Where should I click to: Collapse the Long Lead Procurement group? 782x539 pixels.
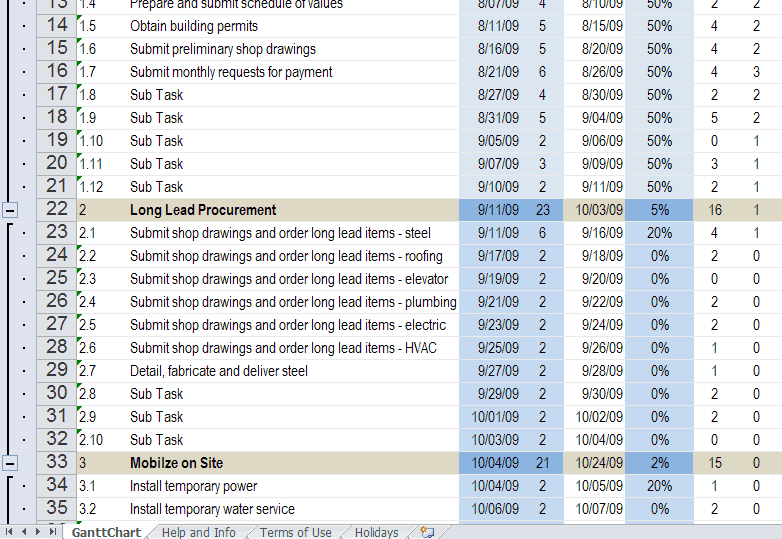click(10, 210)
